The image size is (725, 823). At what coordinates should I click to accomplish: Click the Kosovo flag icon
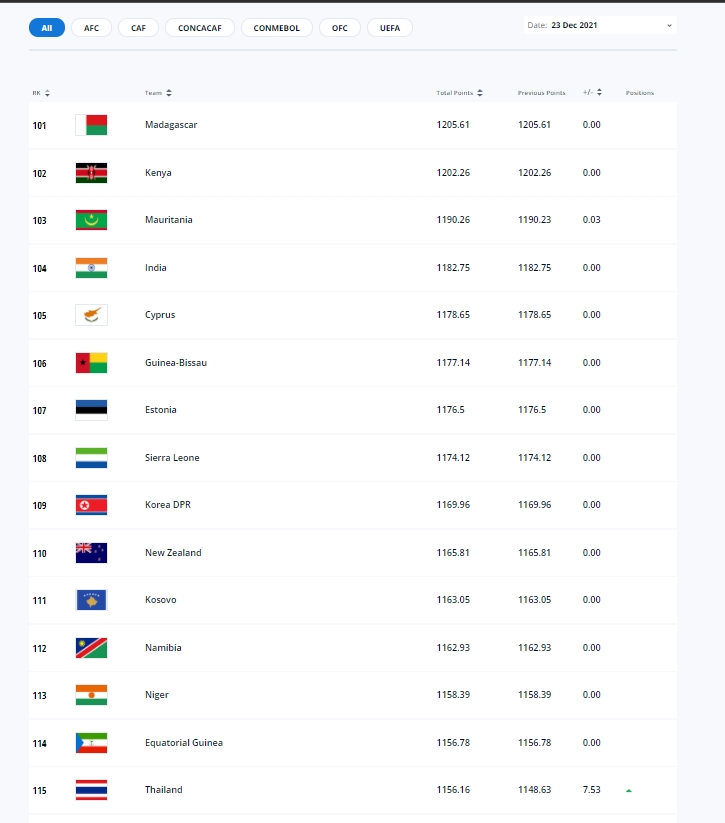click(x=91, y=600)
